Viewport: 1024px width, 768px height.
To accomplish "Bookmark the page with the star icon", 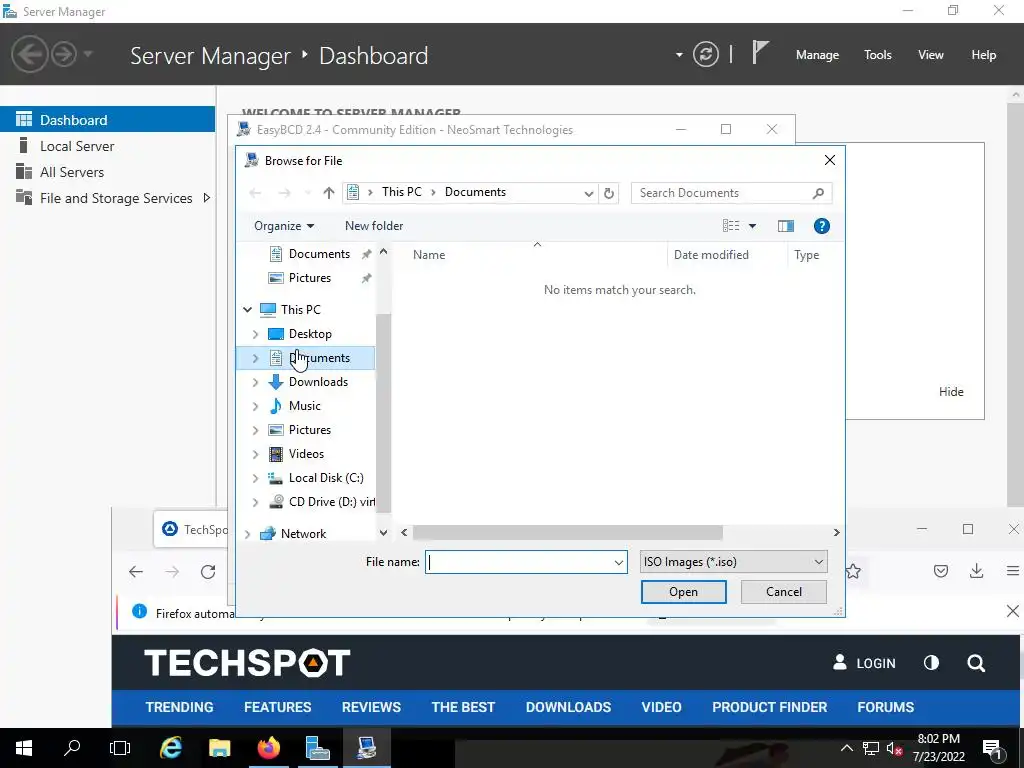I will (853, 572).
